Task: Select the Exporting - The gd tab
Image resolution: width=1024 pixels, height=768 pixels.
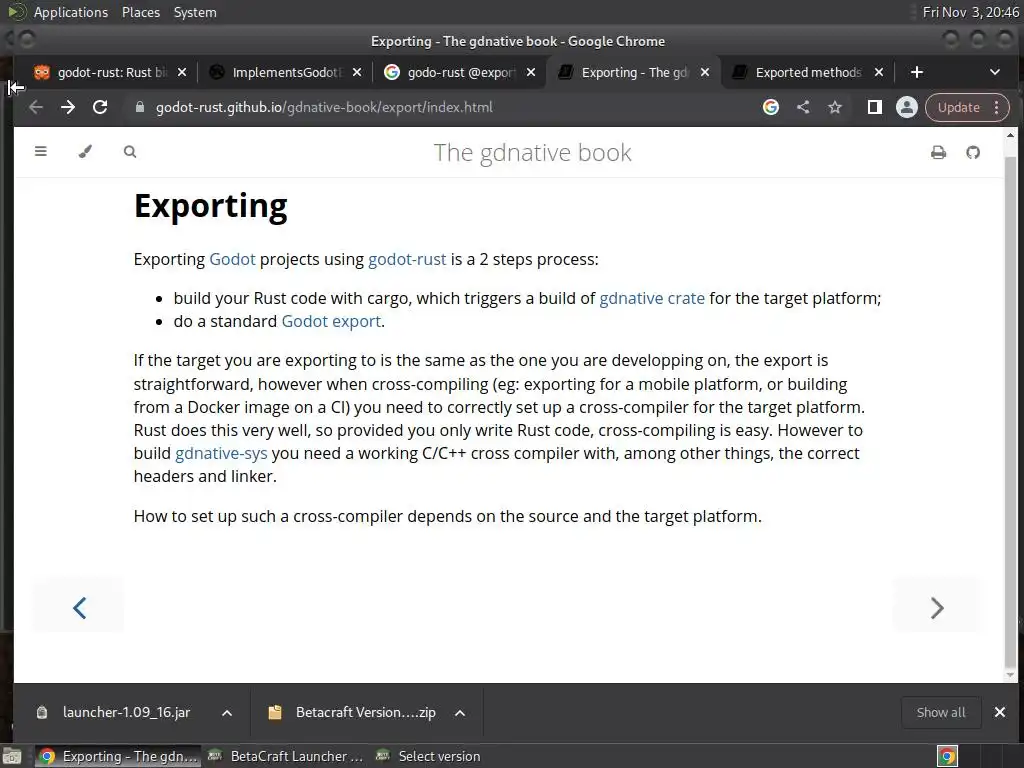Action: [633, 72]
